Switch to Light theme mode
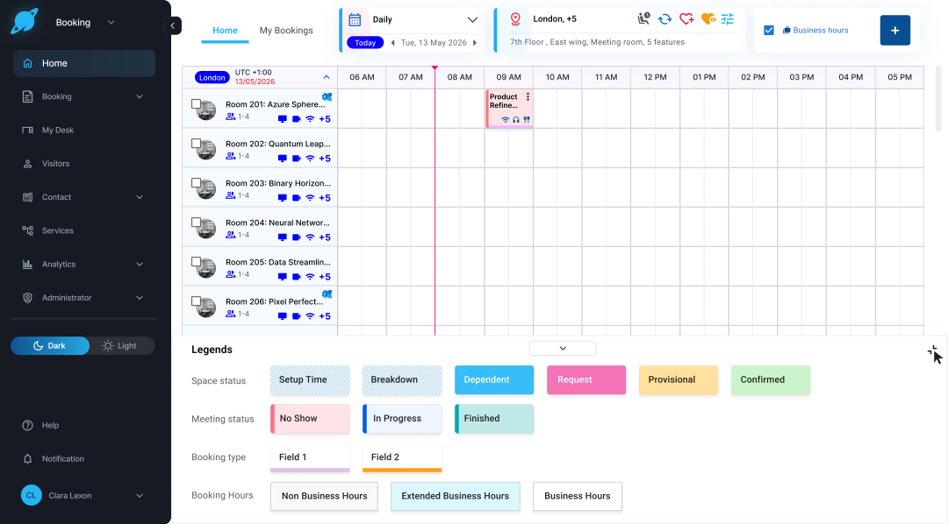This screenshot has width=948, height=524. coord(120,346)
